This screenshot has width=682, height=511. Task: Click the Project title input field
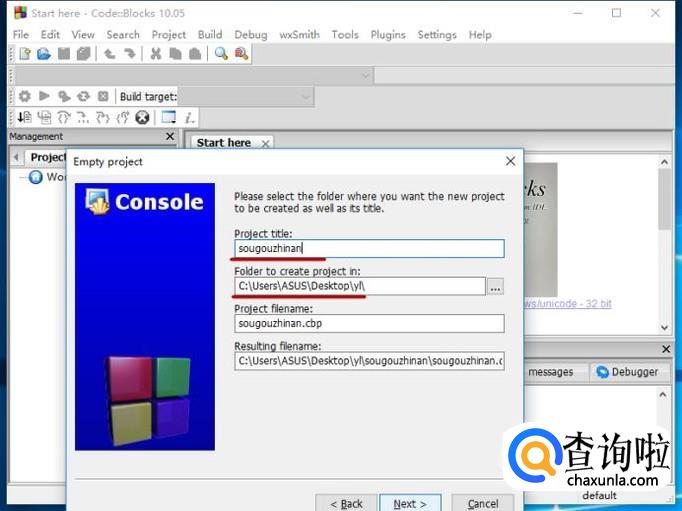click(369, 249)
